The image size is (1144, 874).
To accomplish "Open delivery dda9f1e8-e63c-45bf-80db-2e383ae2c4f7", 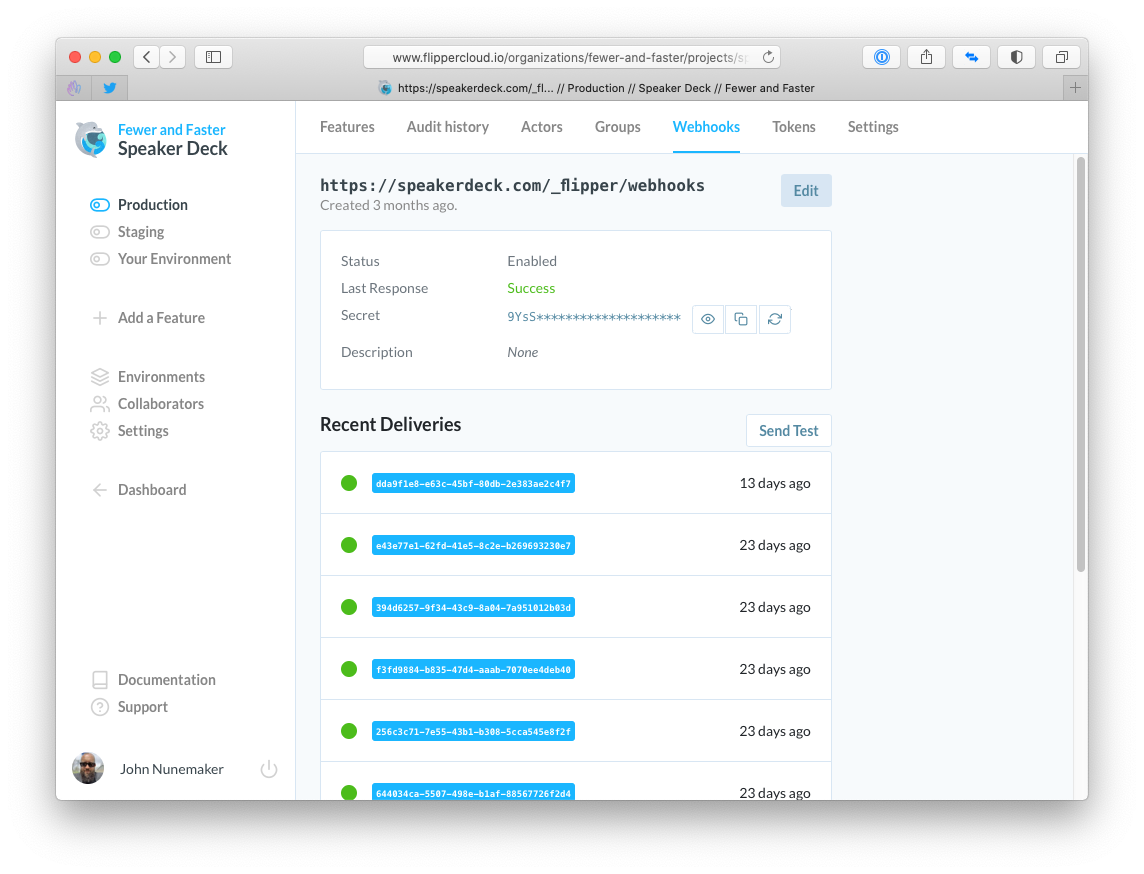I will click(474, 484).
